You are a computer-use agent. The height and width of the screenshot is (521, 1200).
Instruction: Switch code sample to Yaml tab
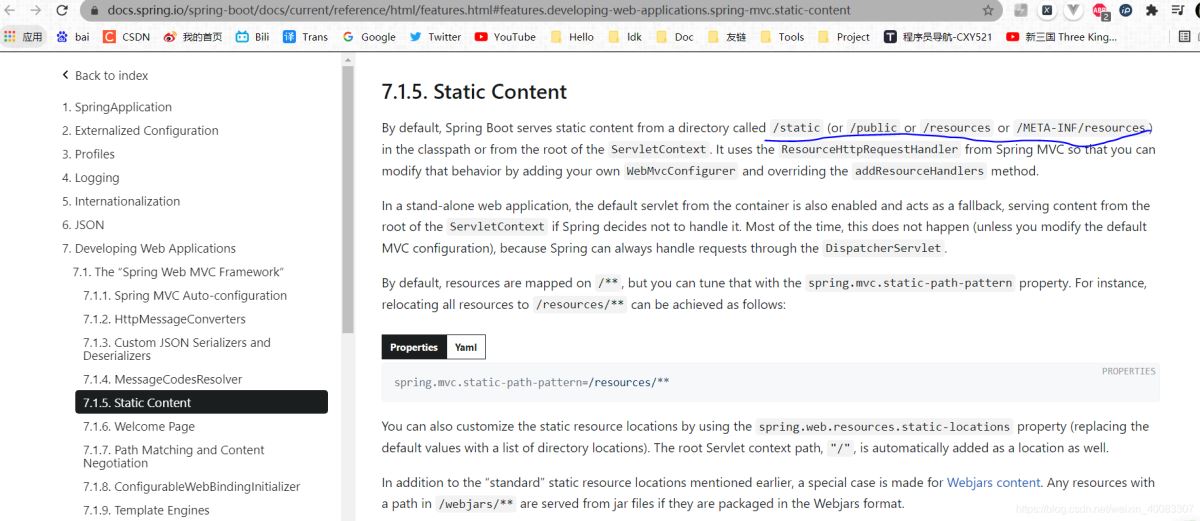[466, 347]
